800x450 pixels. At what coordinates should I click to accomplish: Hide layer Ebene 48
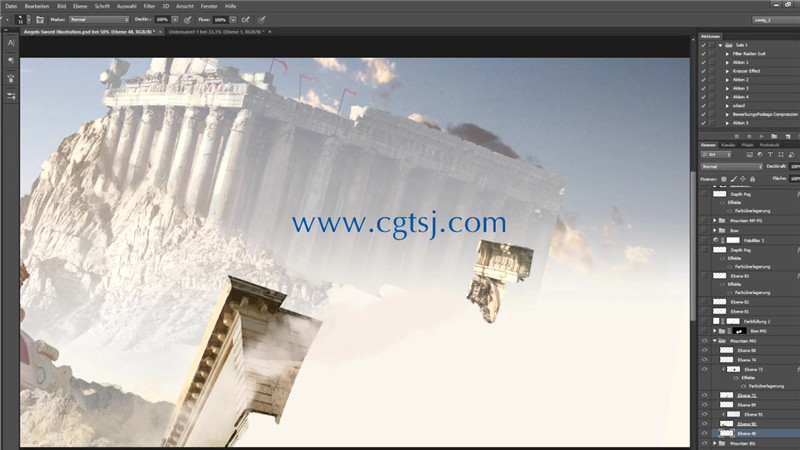(705, 433)
